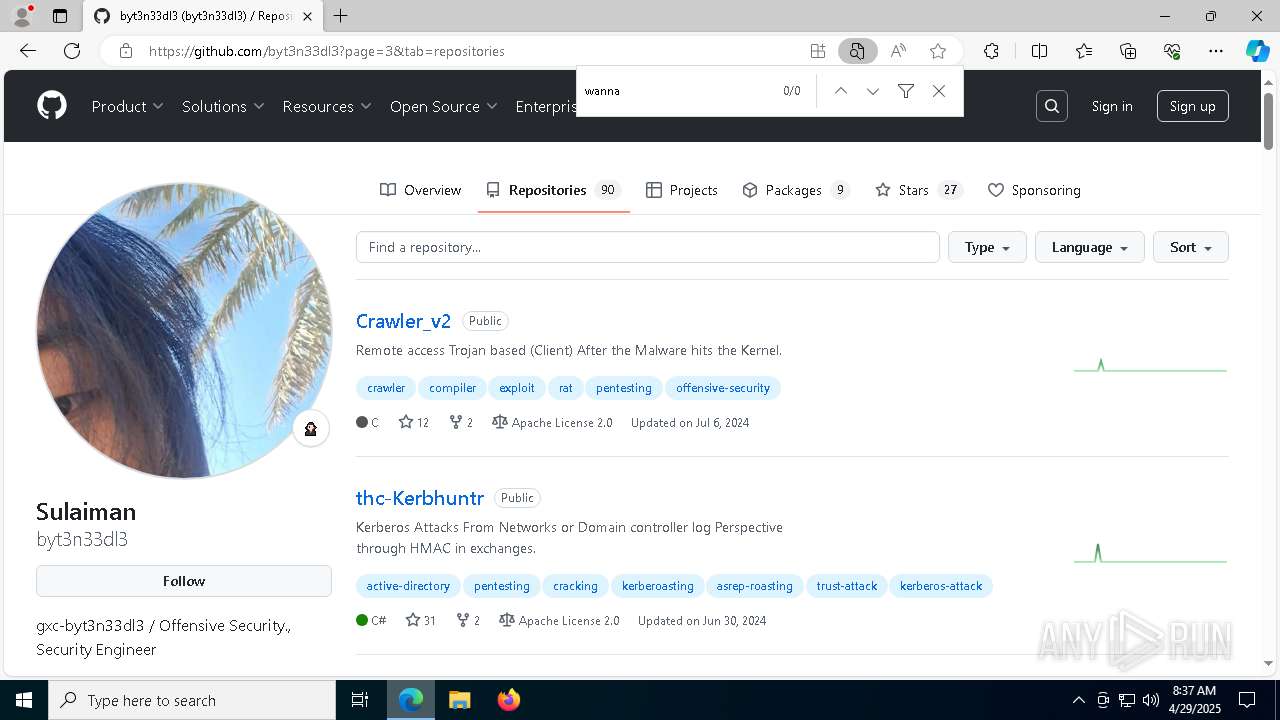
Task: Open the Sponsoring tab
Action: (x=1034, y=190)
